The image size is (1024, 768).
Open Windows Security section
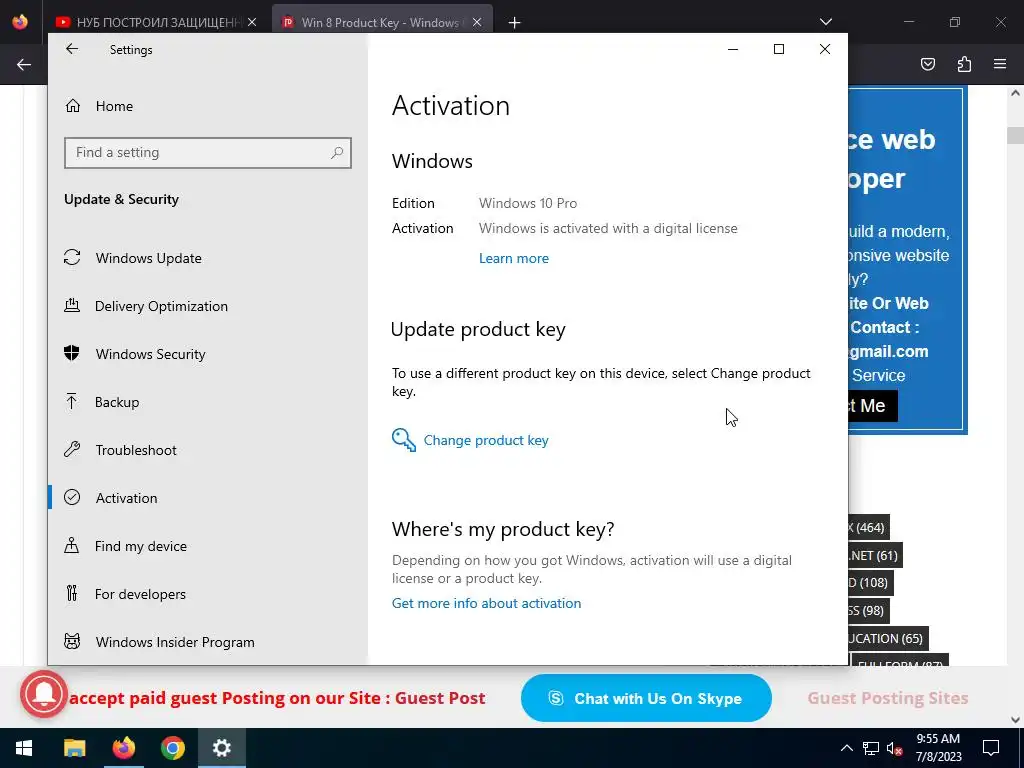[135, 354]
